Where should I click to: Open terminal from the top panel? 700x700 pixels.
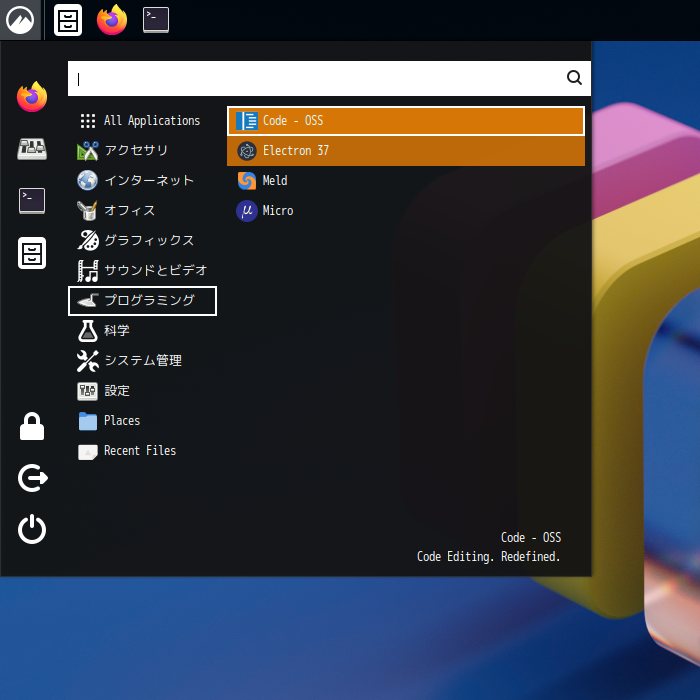click(156, 20)
